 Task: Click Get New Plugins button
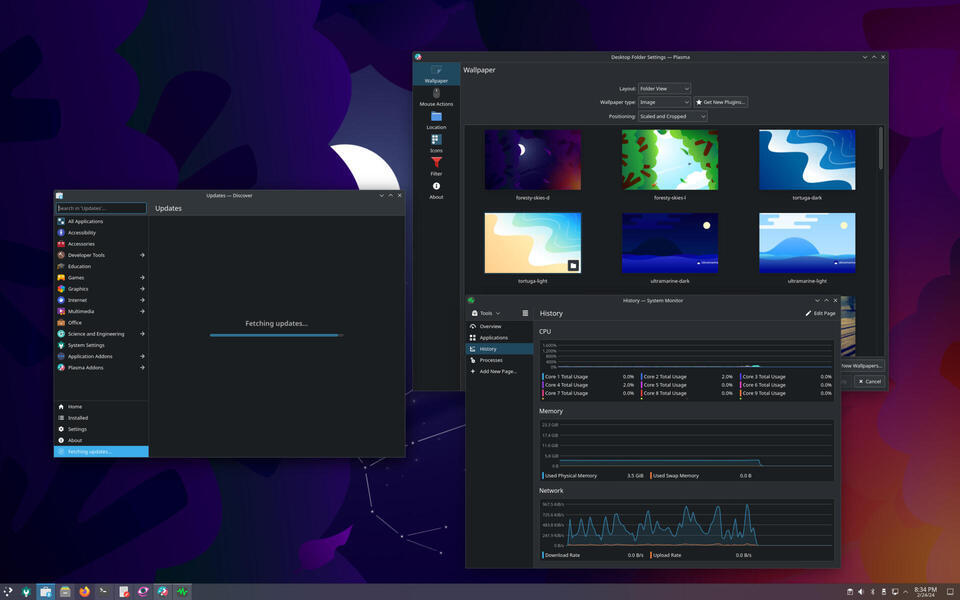click(721, 102)
